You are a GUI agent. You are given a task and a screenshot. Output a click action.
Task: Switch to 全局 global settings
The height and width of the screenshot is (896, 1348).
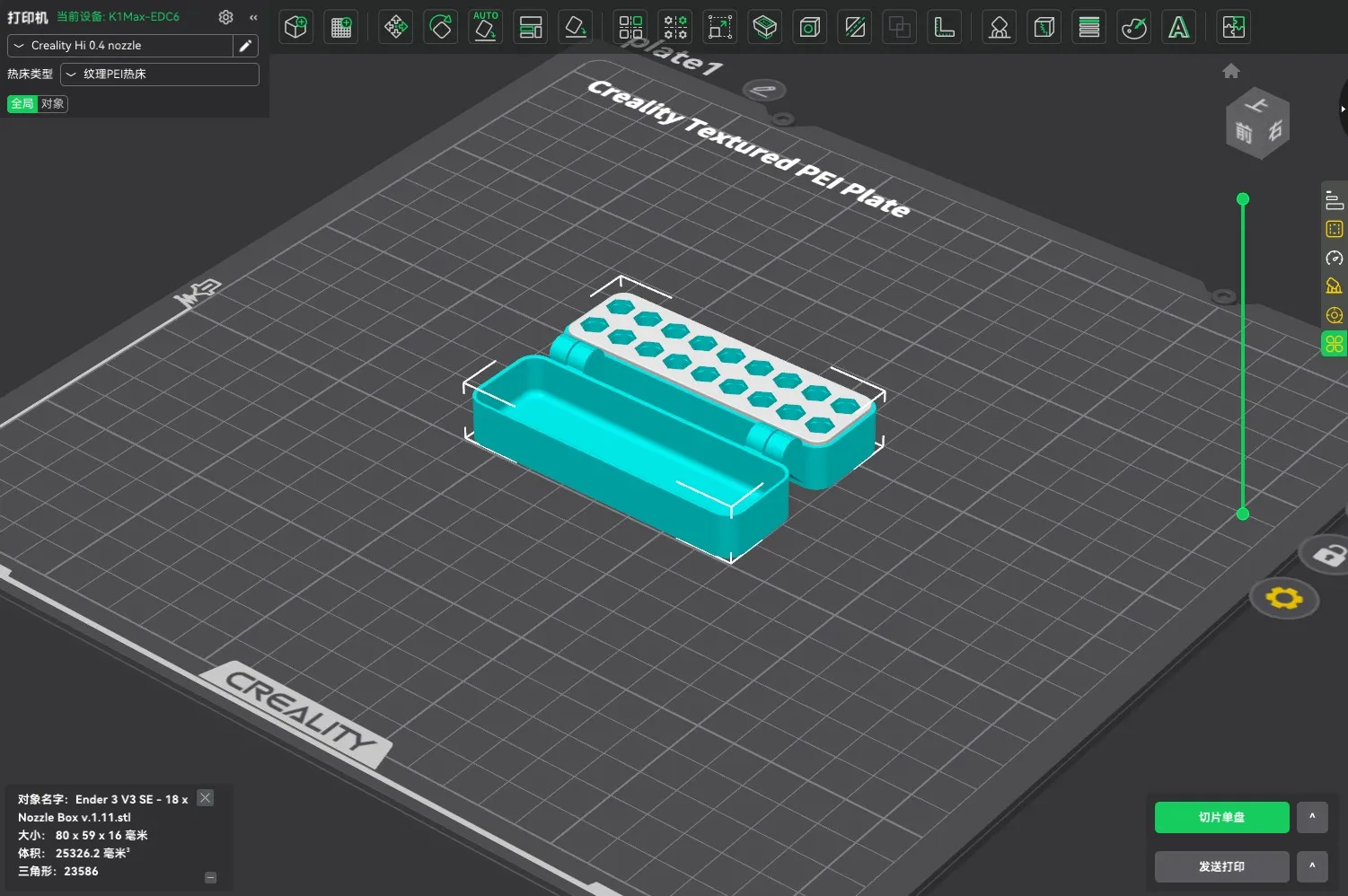point(22,104)
